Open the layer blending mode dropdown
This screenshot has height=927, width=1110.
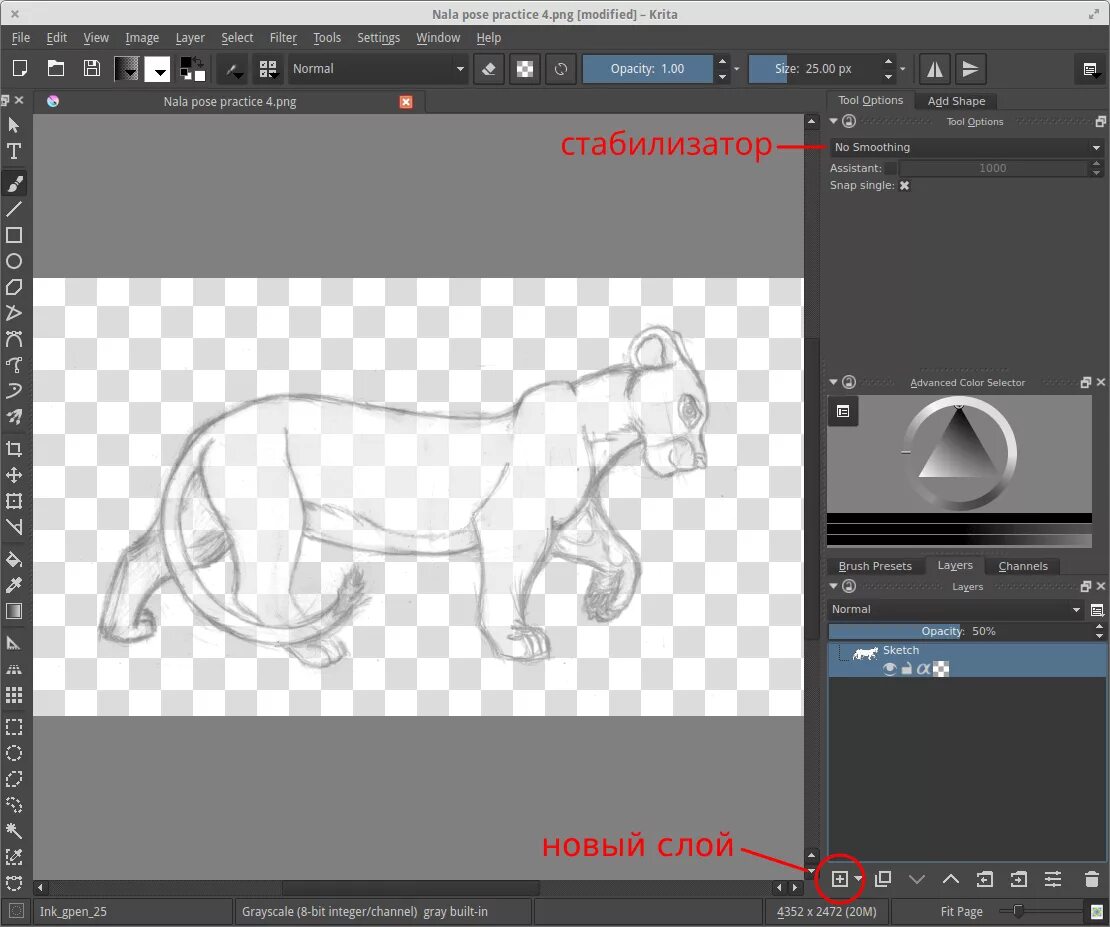[956, 609]
